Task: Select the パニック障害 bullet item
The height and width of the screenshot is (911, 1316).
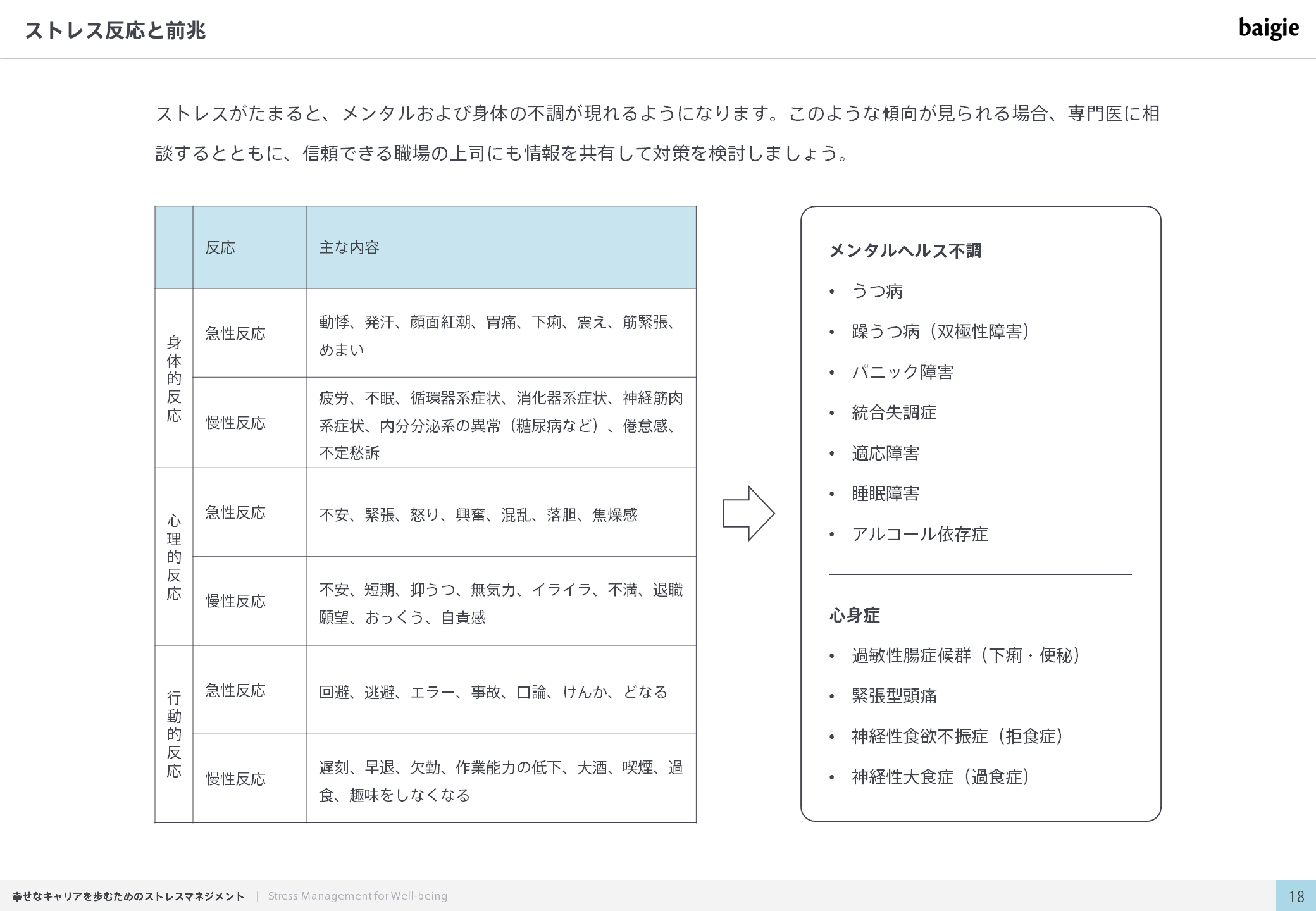Action: (902, 372)
